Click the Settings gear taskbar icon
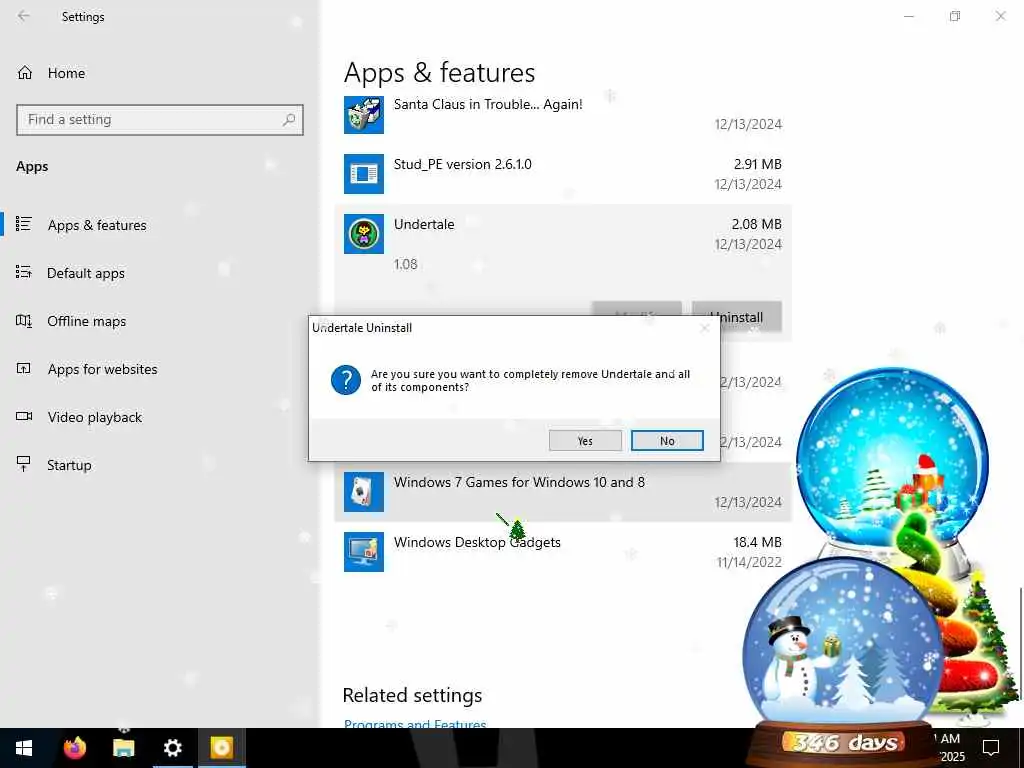Image resolution: width=1024 pixels, height=768 pixels. (x=172, y=748)
